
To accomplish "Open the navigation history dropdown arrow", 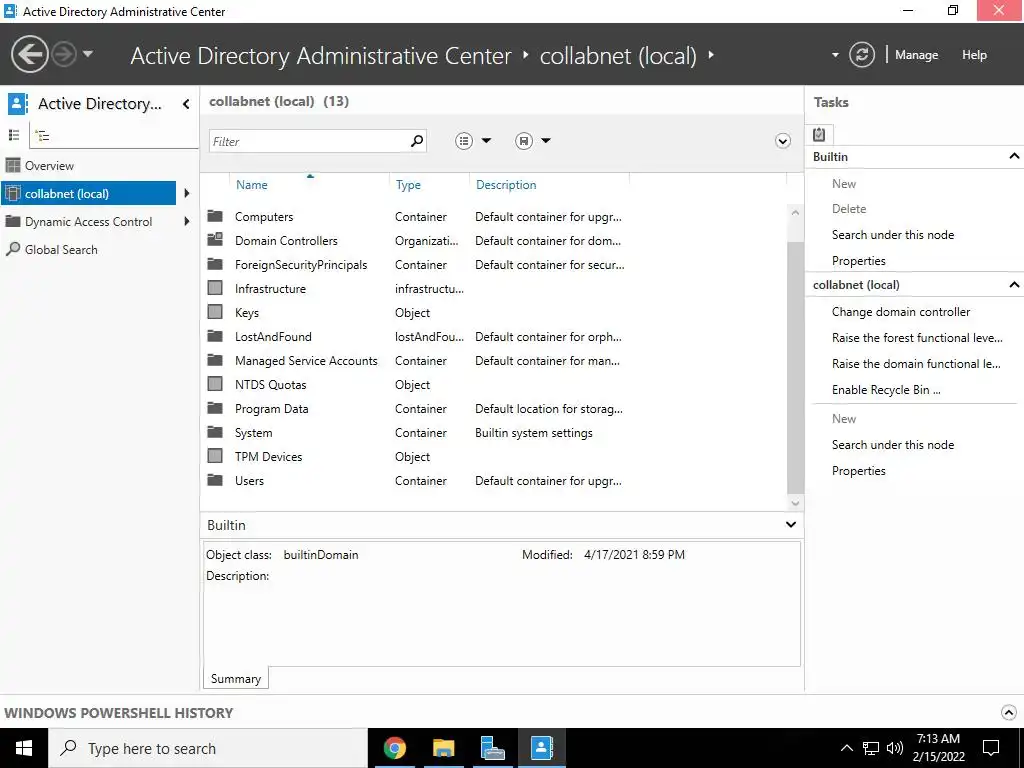I will point(88,54).
